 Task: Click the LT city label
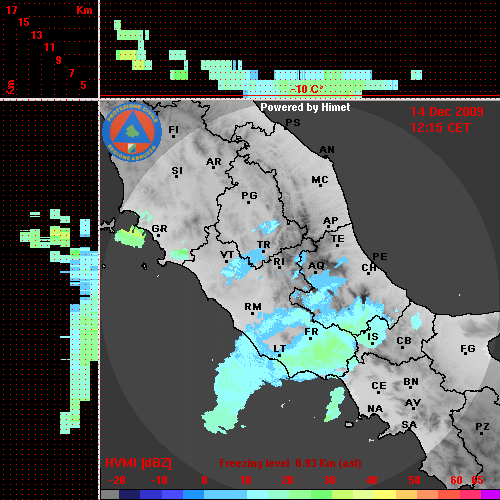(279, 349)
